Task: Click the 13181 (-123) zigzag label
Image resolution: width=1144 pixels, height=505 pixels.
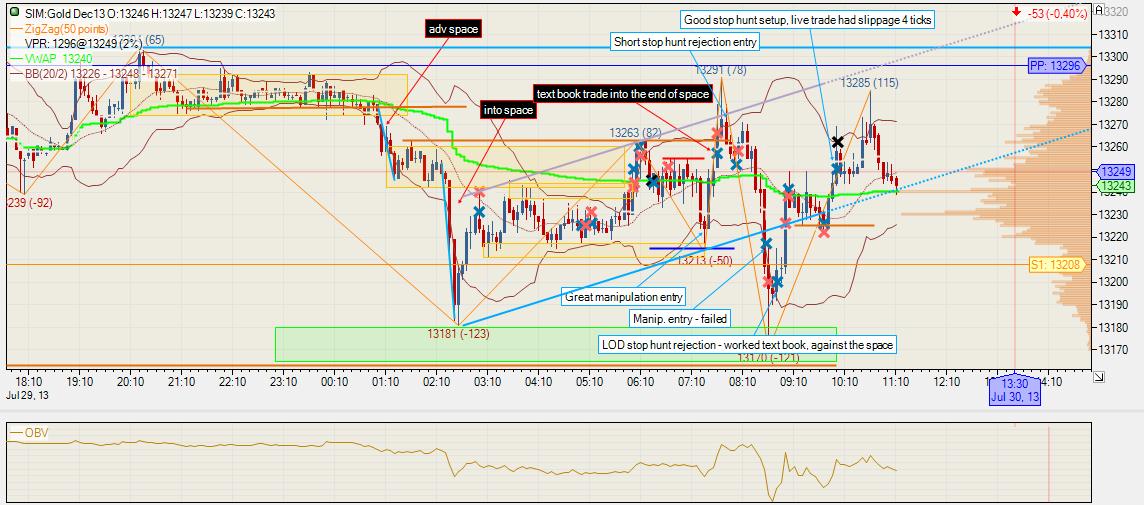Action: click(x=458, y=334)
